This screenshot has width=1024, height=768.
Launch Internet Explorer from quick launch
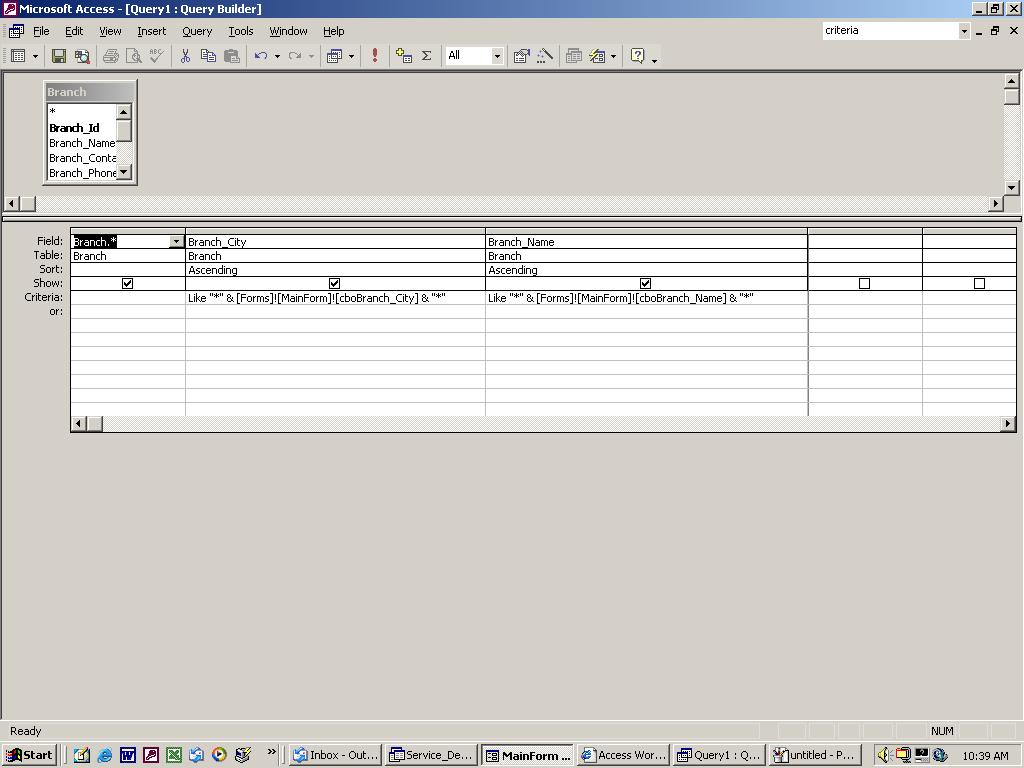tap(104, 755)
